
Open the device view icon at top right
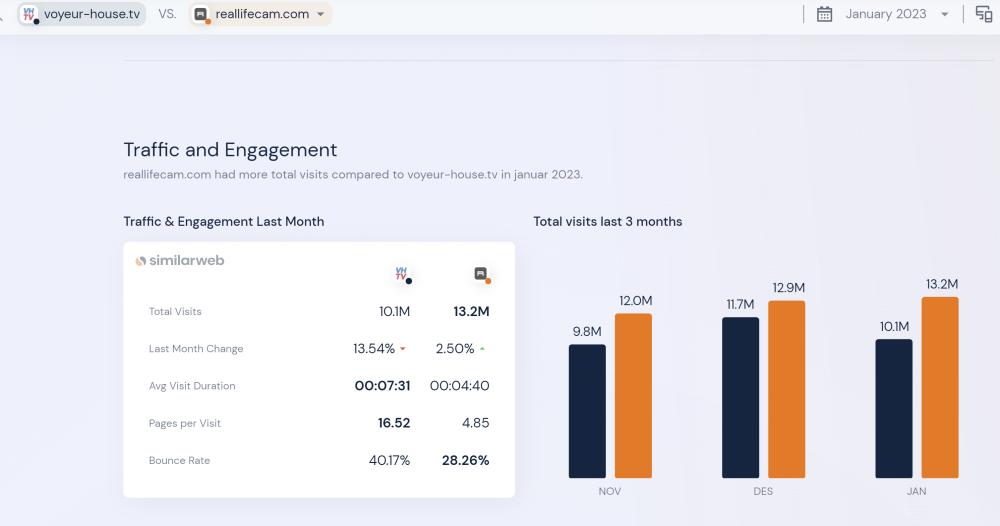(983, 14)
